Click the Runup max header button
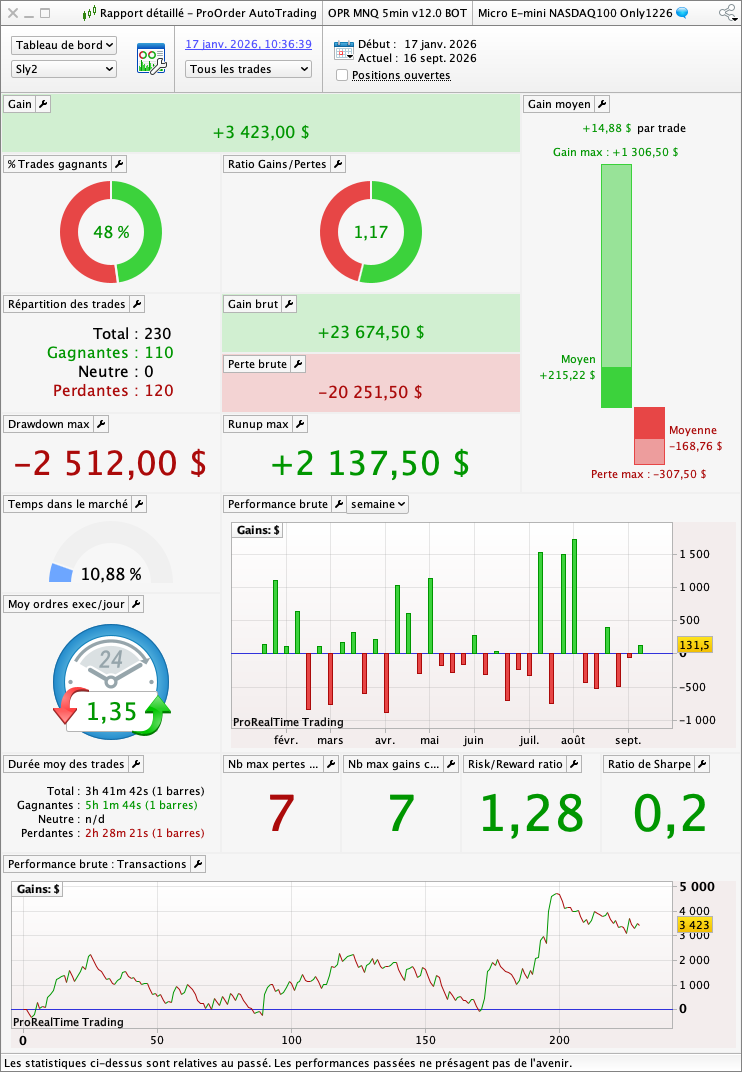The image size is (742, 1072). 258,425
